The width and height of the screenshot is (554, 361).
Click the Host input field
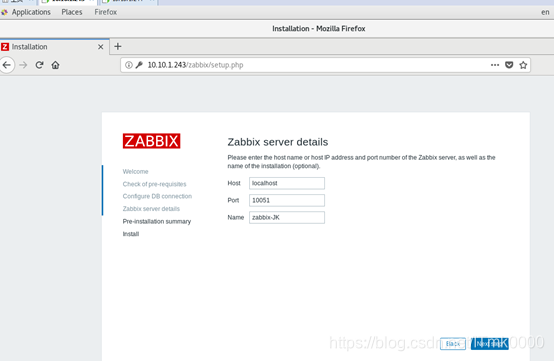click(x=287, y=183)
